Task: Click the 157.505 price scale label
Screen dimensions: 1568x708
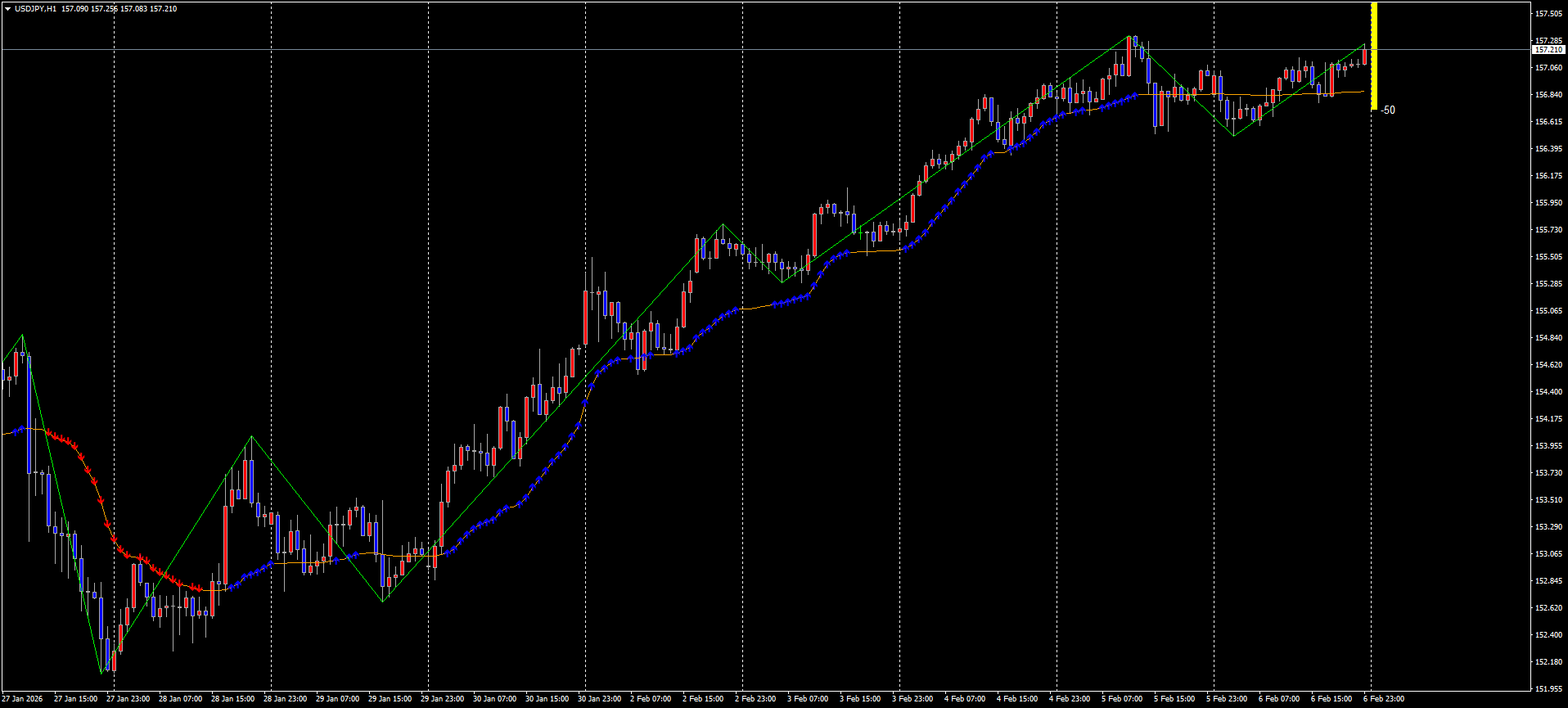Action: pyautogui.click(x=1548, y=14)
